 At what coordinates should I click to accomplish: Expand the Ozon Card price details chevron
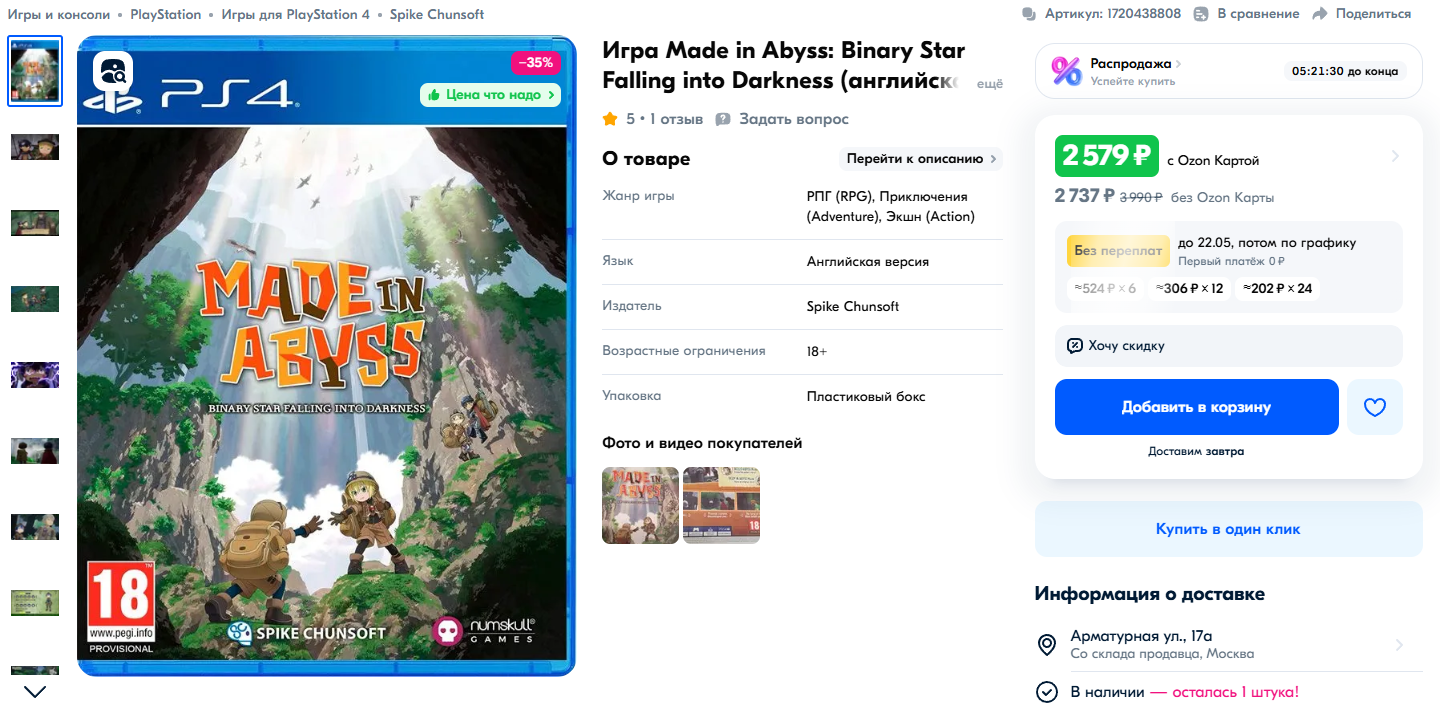(x=1395, y=156)
